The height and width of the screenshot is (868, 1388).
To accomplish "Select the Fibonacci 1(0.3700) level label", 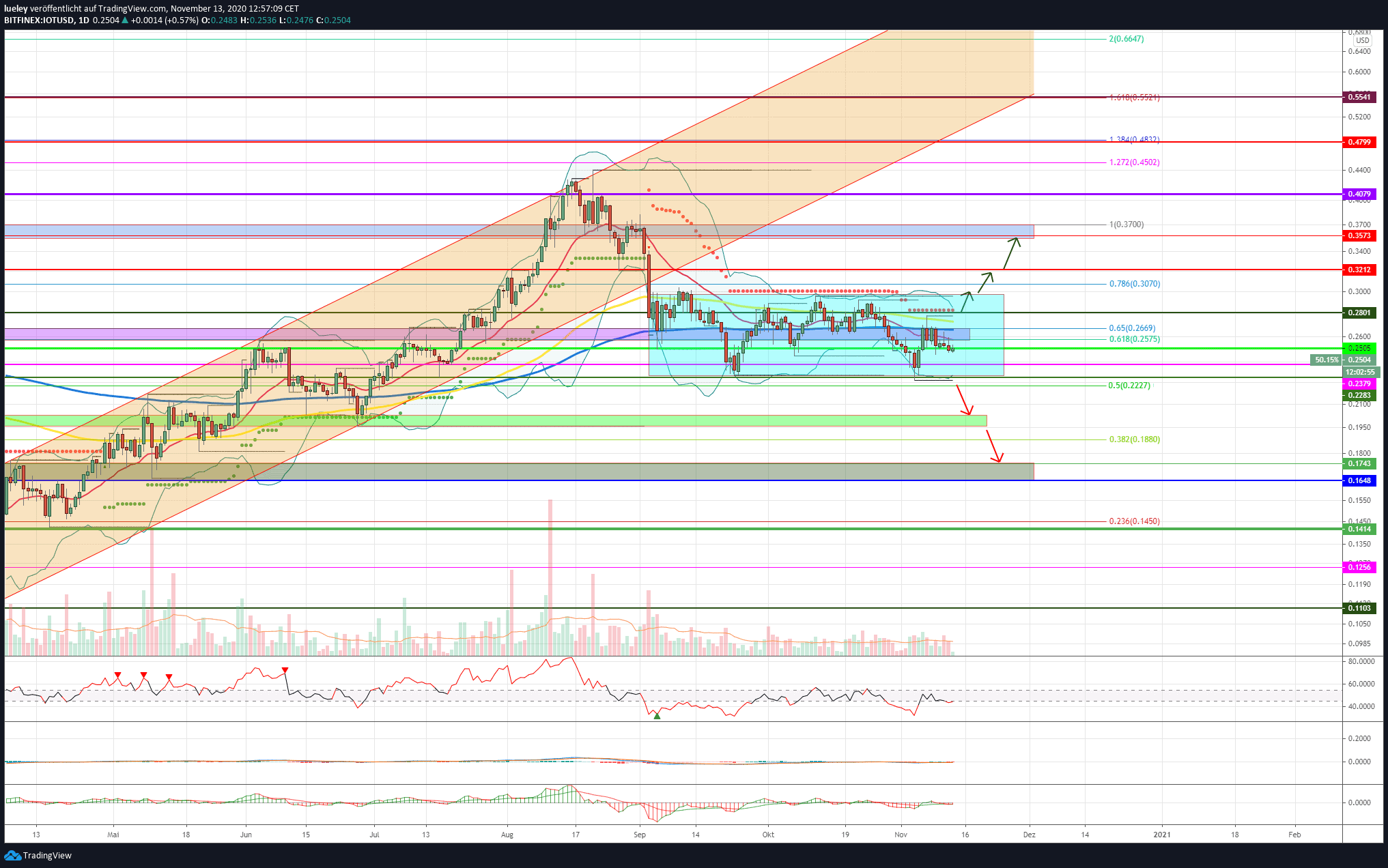I will [x=1127, y=225].
